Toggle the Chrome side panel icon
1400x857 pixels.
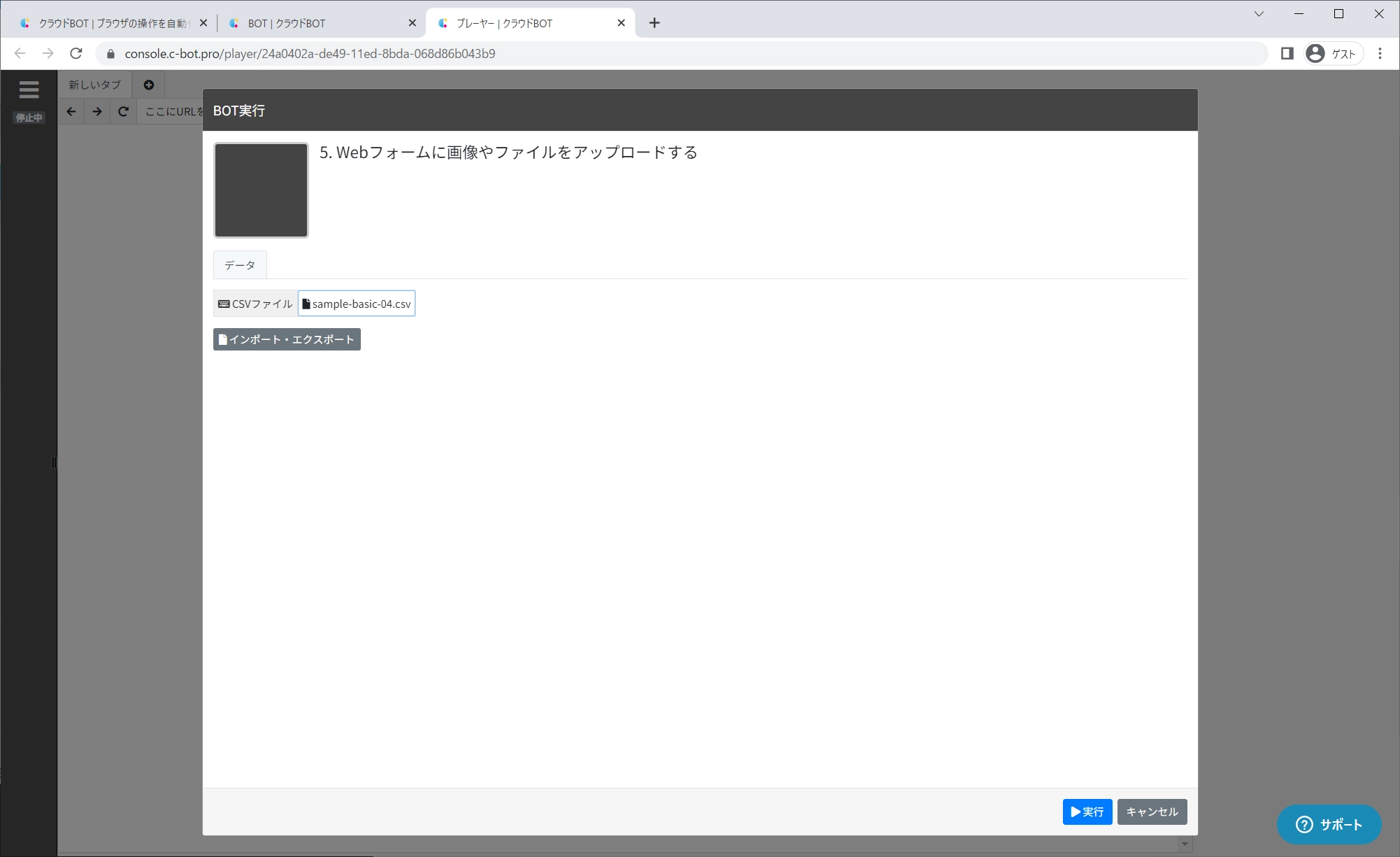click(x=1287, y=53)
